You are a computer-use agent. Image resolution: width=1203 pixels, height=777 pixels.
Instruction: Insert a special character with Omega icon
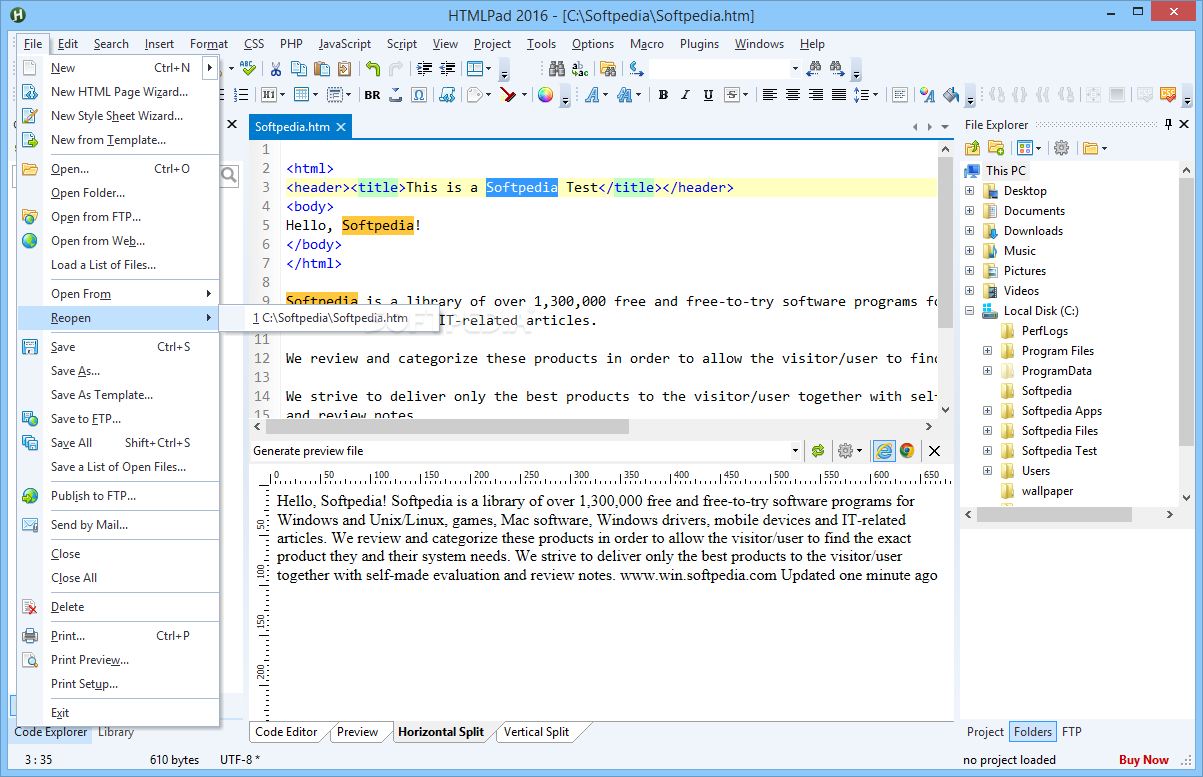point(420,95)
